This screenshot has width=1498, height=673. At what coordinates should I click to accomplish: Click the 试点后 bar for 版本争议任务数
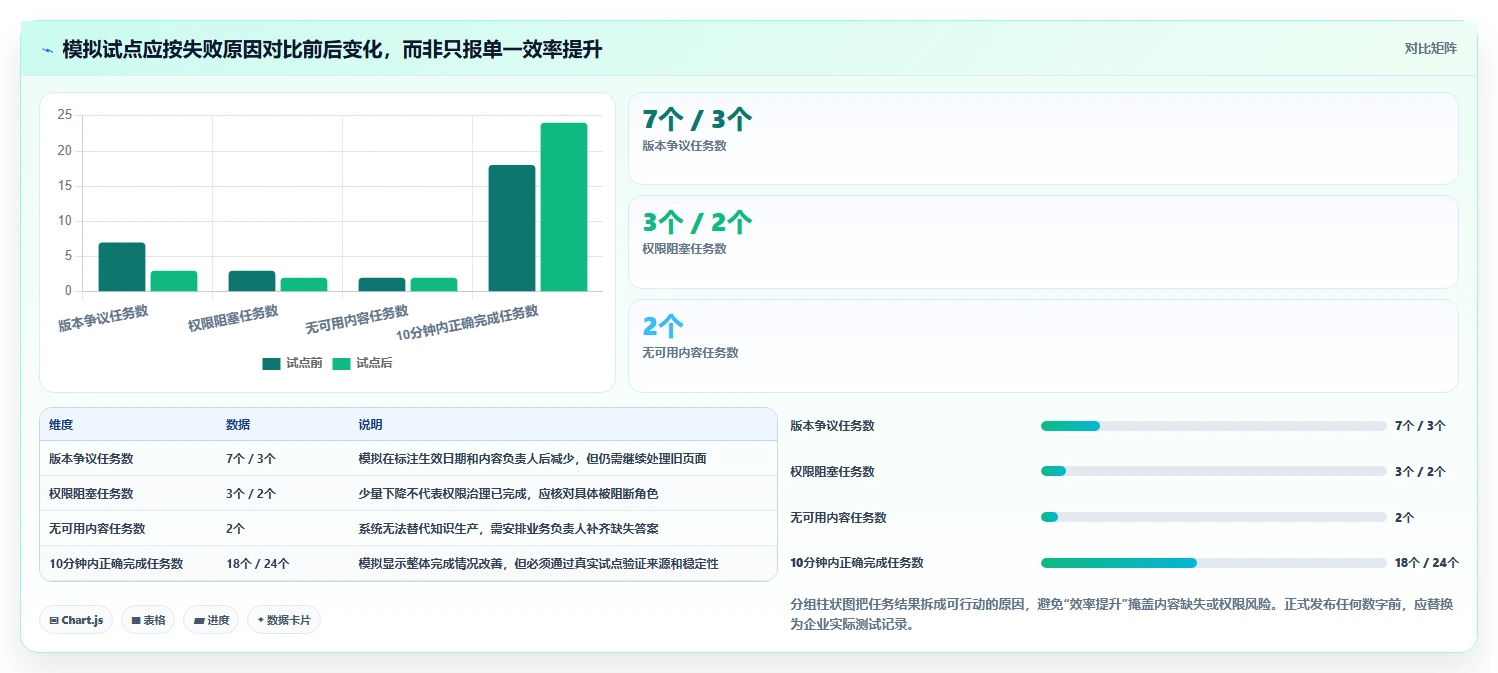coord(174,281)
